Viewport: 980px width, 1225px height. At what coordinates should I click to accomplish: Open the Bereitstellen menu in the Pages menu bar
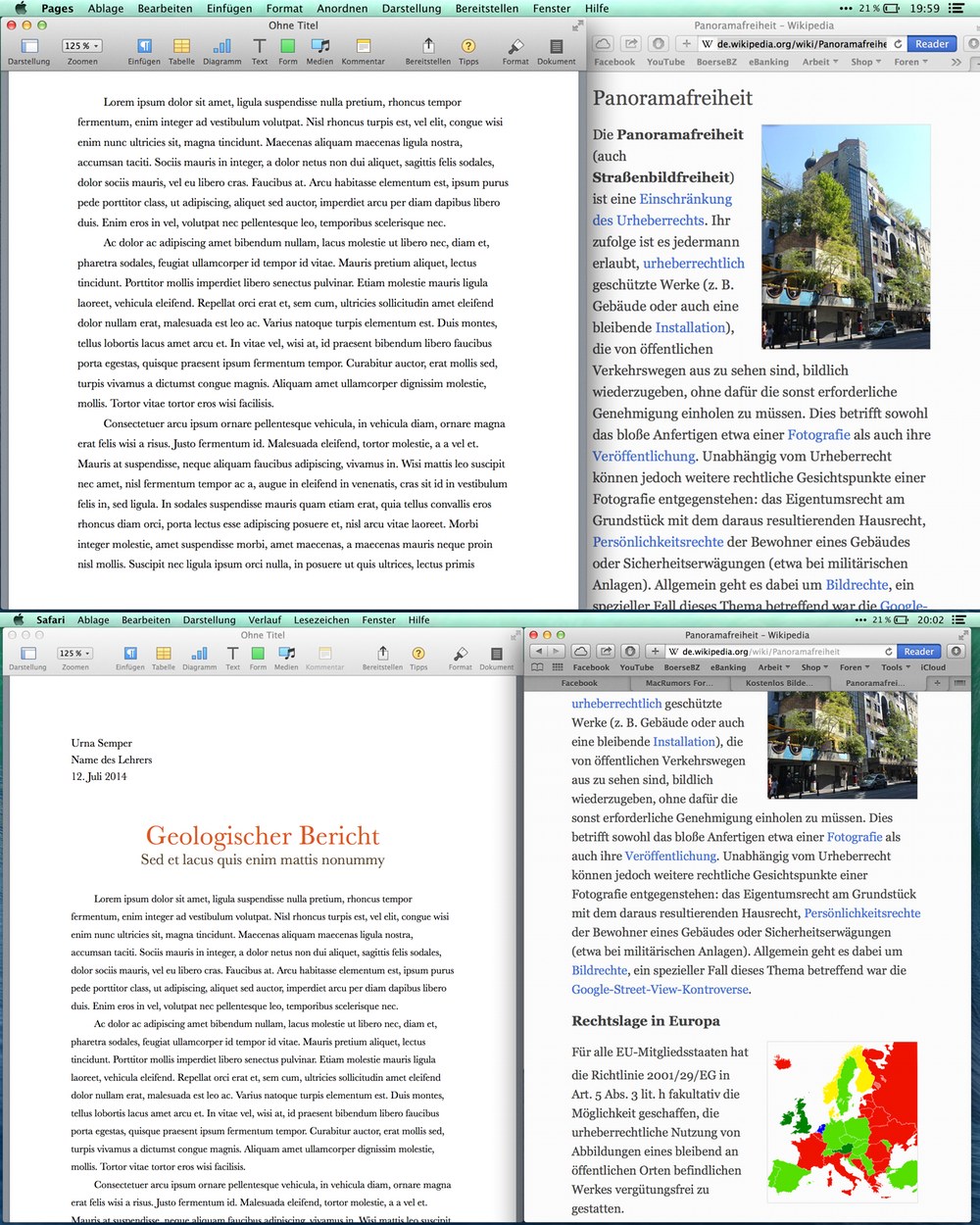(487, 8)
